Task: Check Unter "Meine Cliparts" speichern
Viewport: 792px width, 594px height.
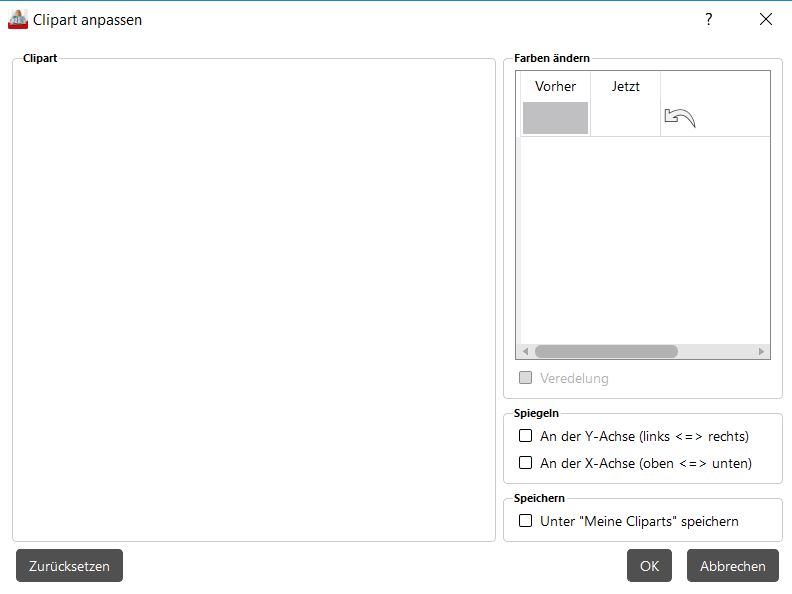Action: point(525,521)
